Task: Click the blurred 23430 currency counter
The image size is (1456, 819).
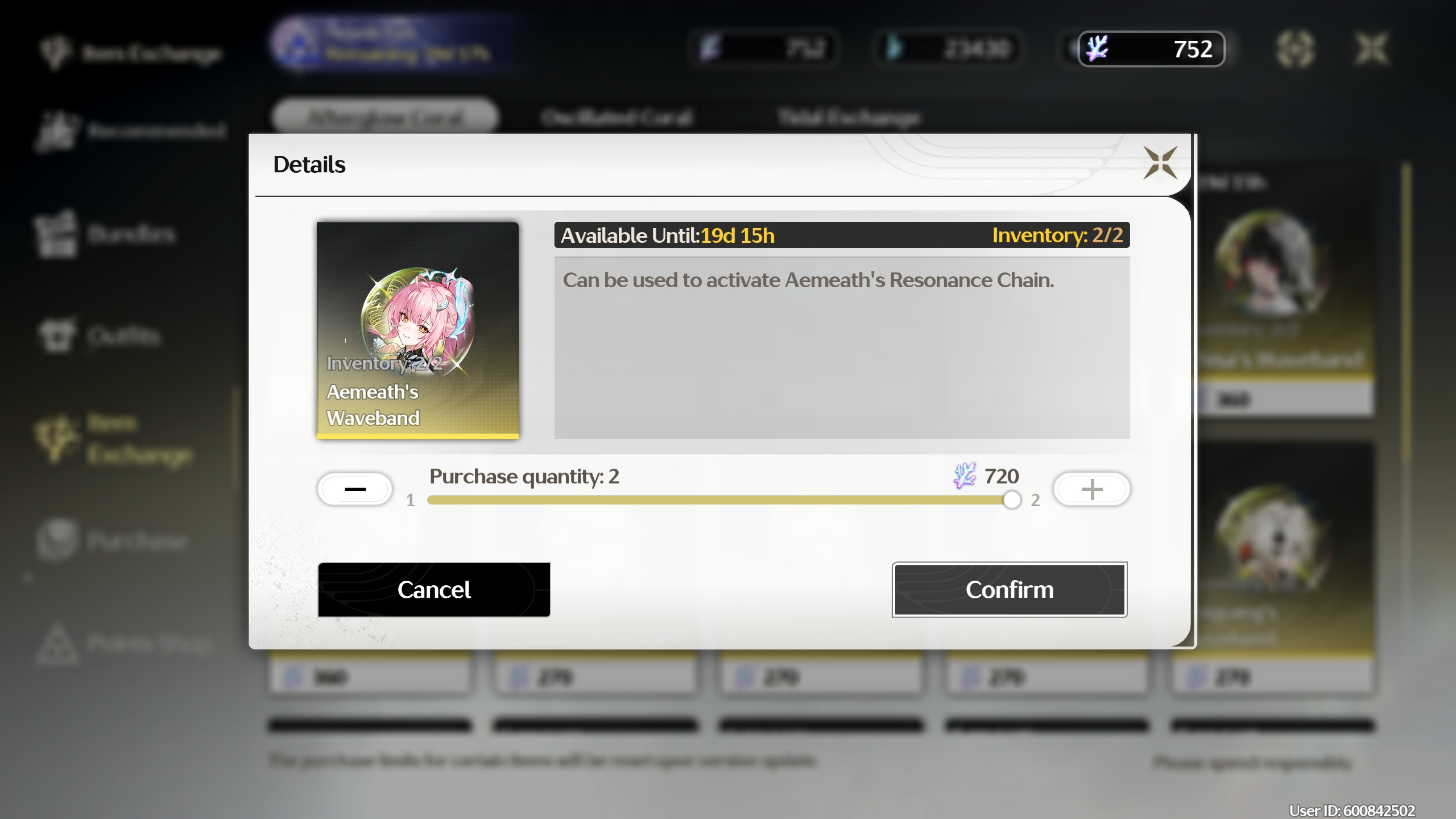Action: (x=946, y=49)
